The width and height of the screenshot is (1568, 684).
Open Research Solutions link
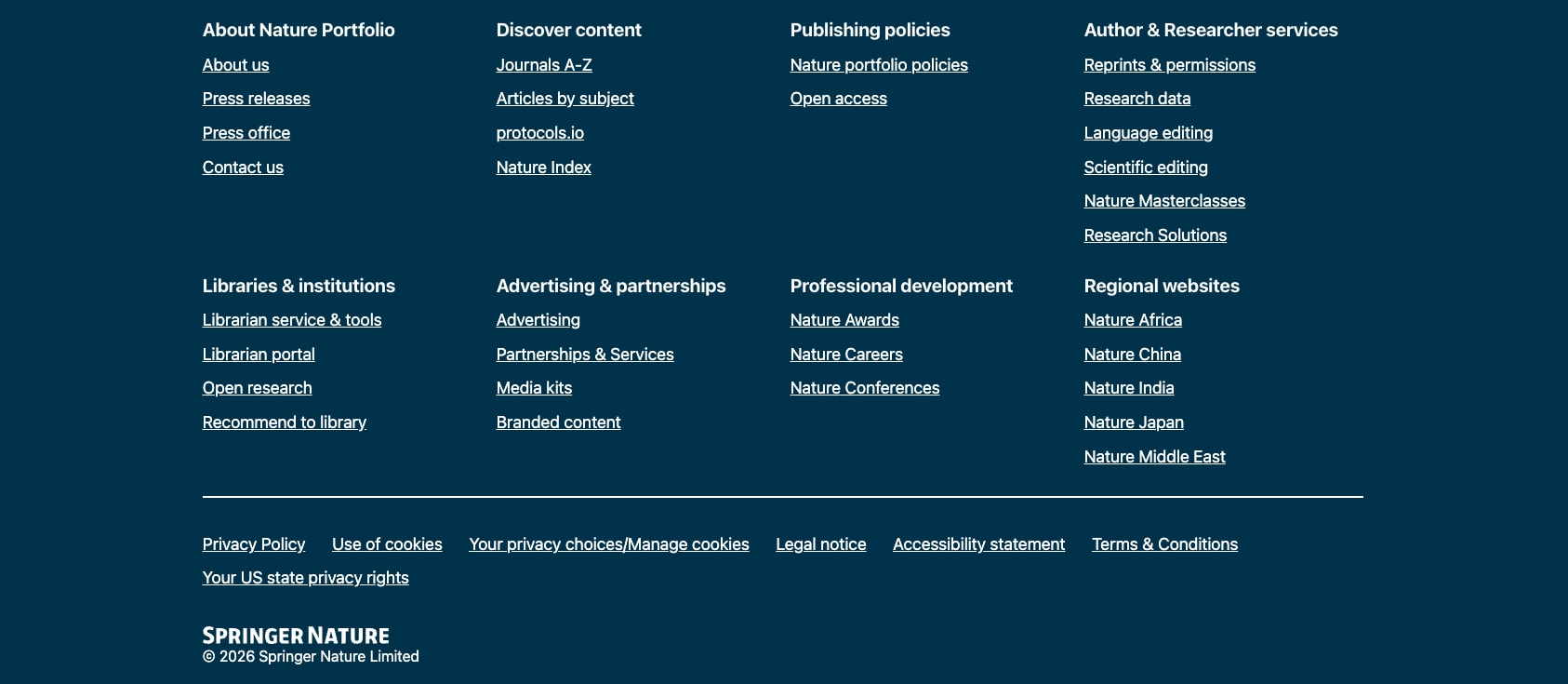(1155, 235)
